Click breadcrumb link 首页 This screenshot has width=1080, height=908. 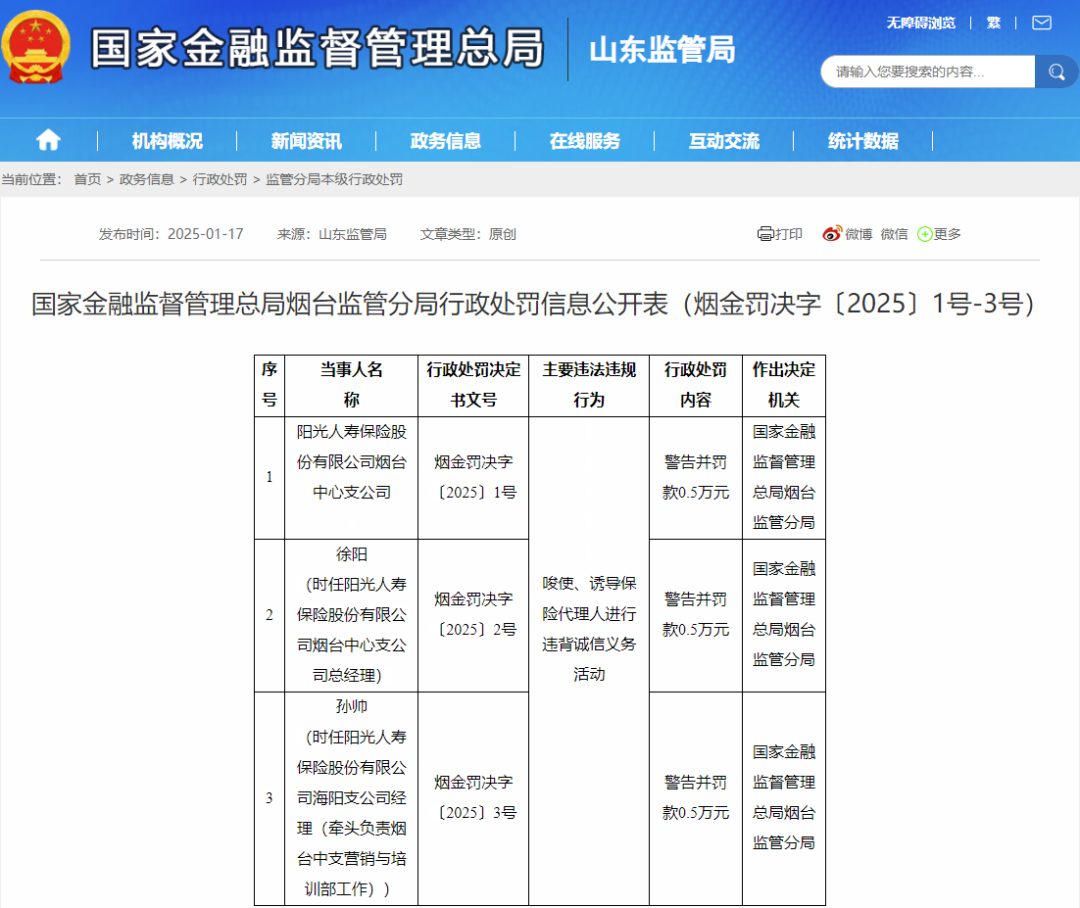(87, 179)
